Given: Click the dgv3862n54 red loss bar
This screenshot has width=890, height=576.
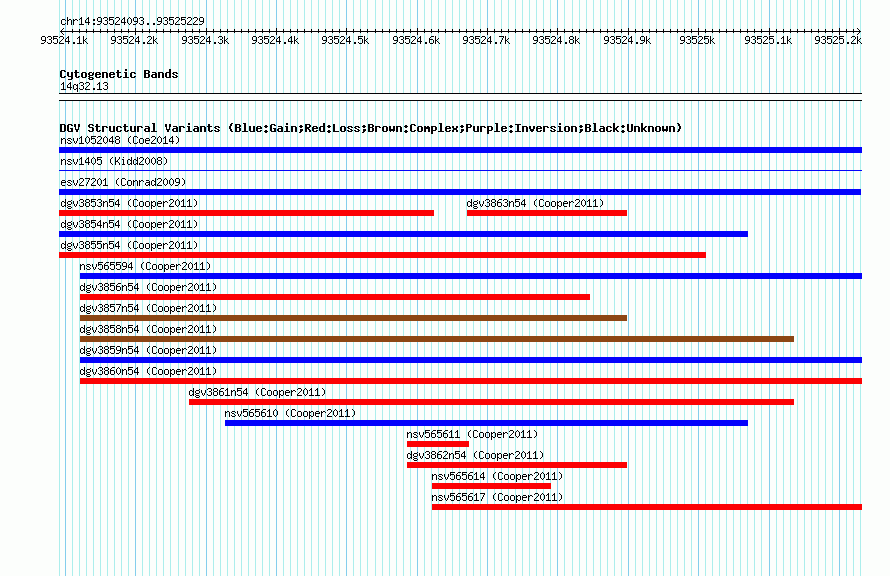Looking at the screenshot, I should (517, 465).
